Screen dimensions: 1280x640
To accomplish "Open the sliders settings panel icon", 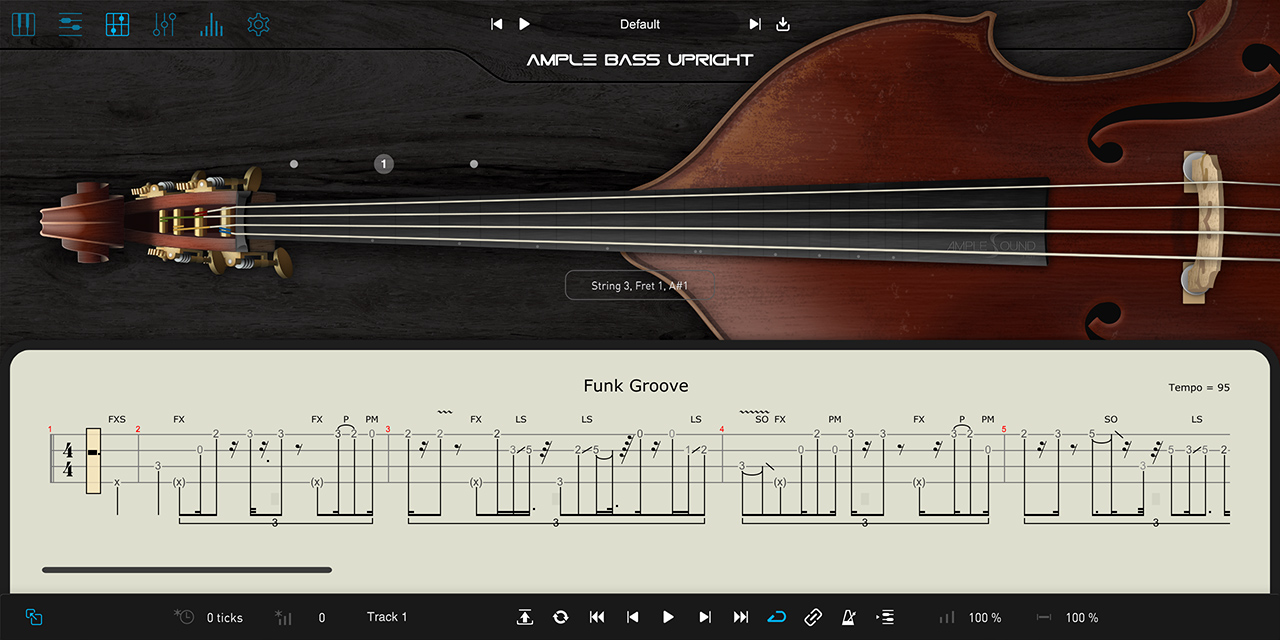I will [x=70, y=24].
